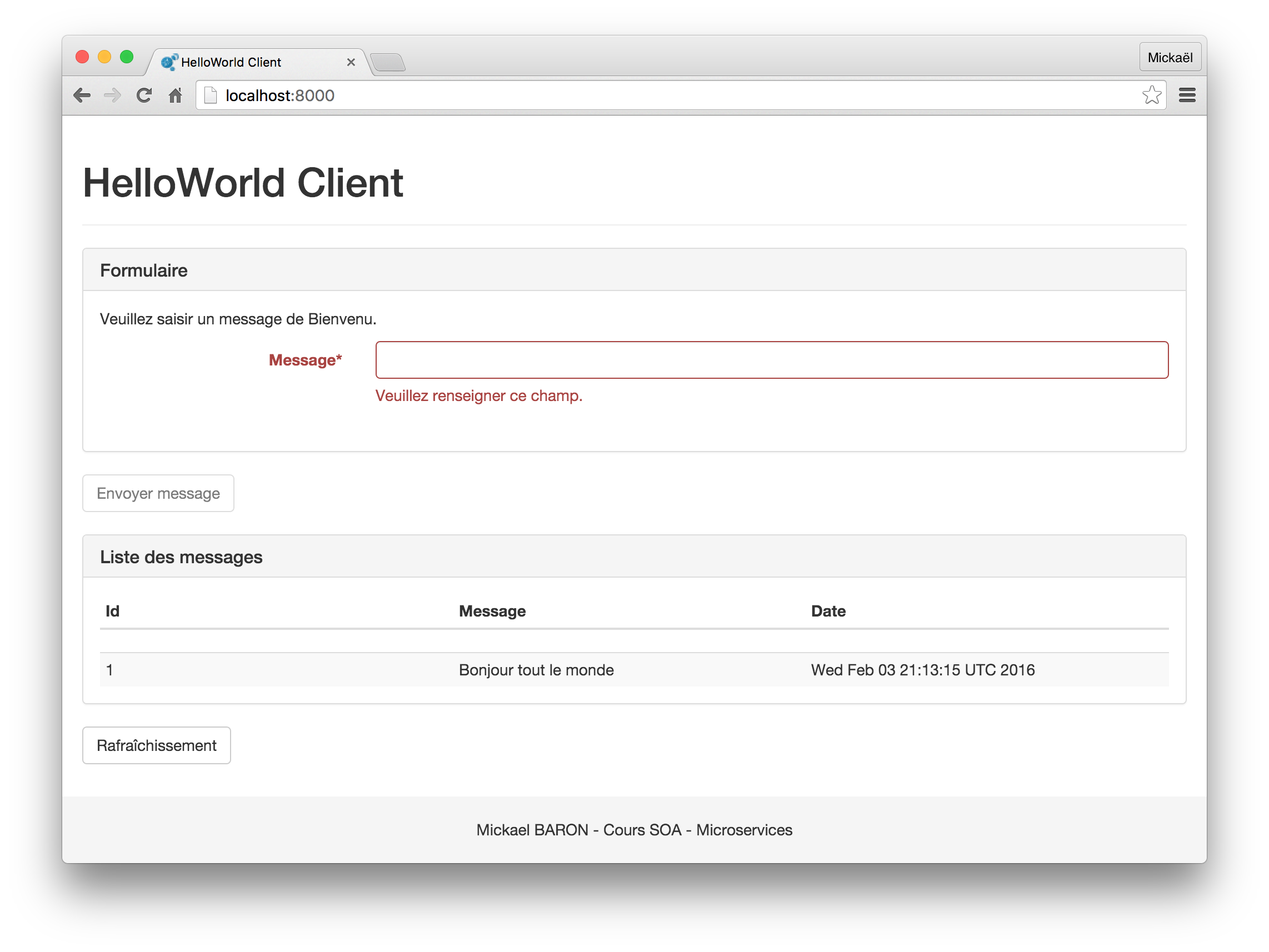Viewport: 1269px width, 952px height.
Task: Focus the Message input field
Action: coord(772,360)
